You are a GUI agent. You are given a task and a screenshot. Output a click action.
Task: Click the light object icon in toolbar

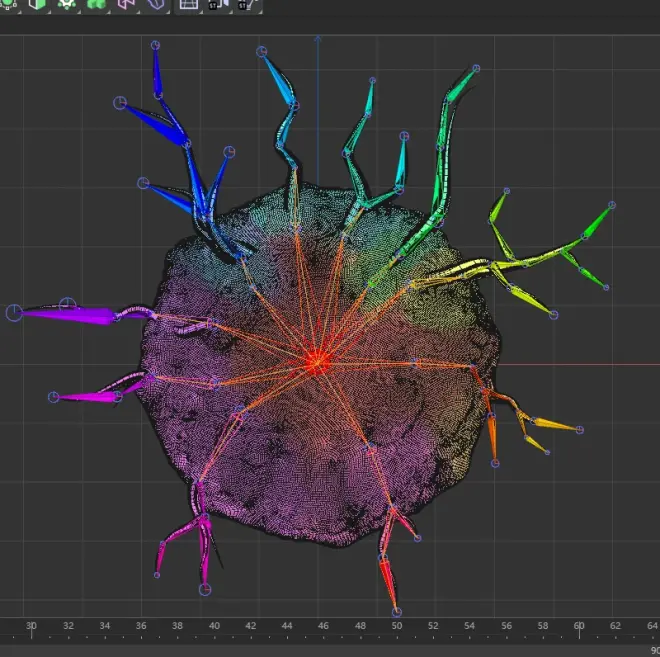(247, 4)
